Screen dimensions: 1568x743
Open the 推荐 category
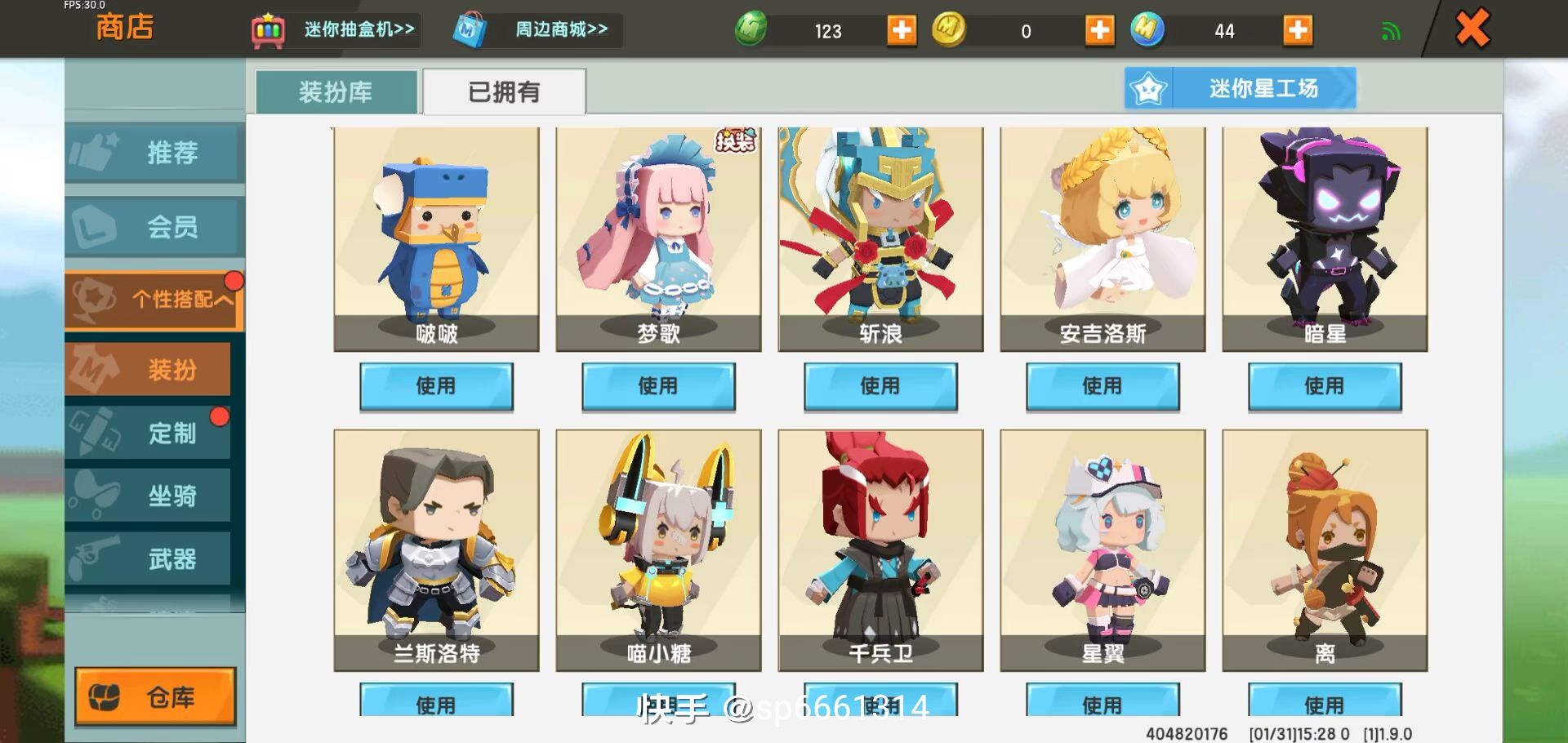(x=154, y=152)
